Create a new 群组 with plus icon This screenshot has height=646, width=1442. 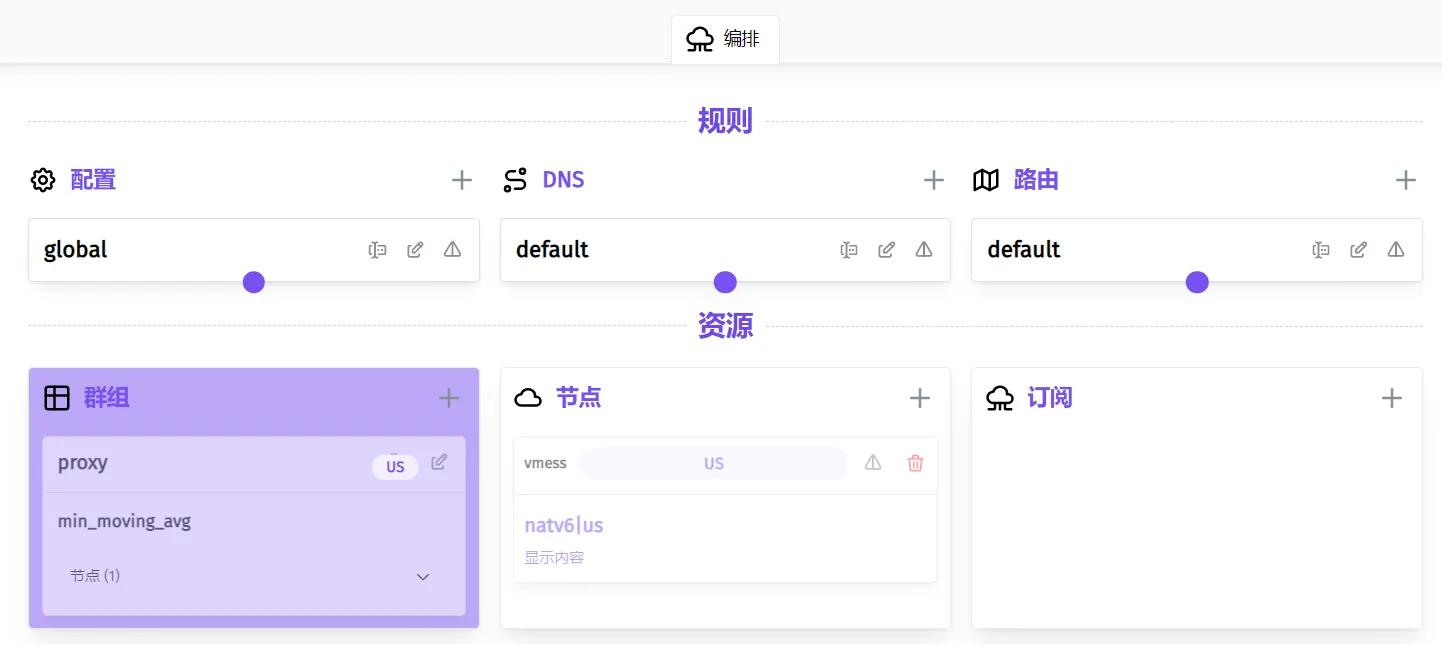point(449,398)
